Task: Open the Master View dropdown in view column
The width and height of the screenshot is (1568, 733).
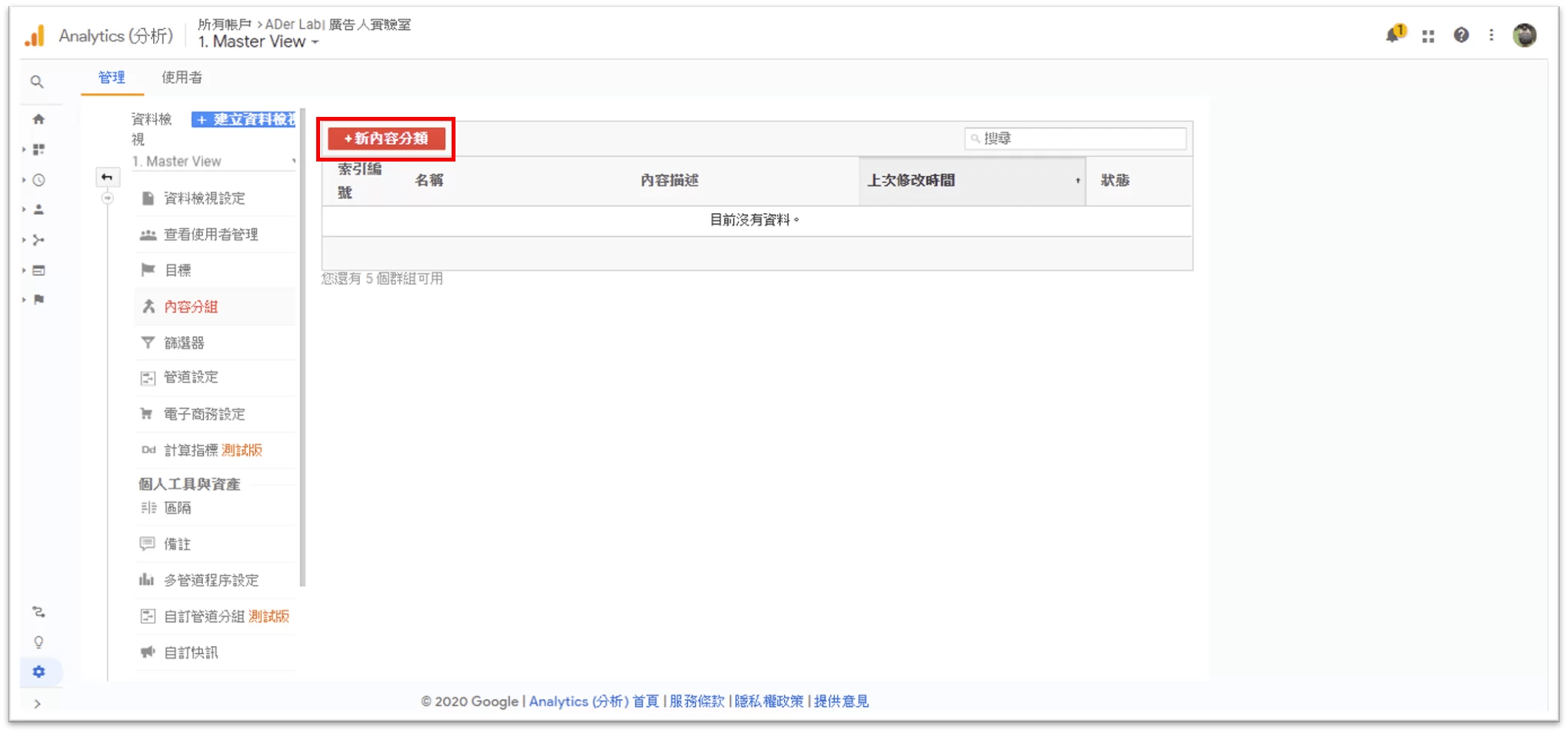Action: pos(214,162)
